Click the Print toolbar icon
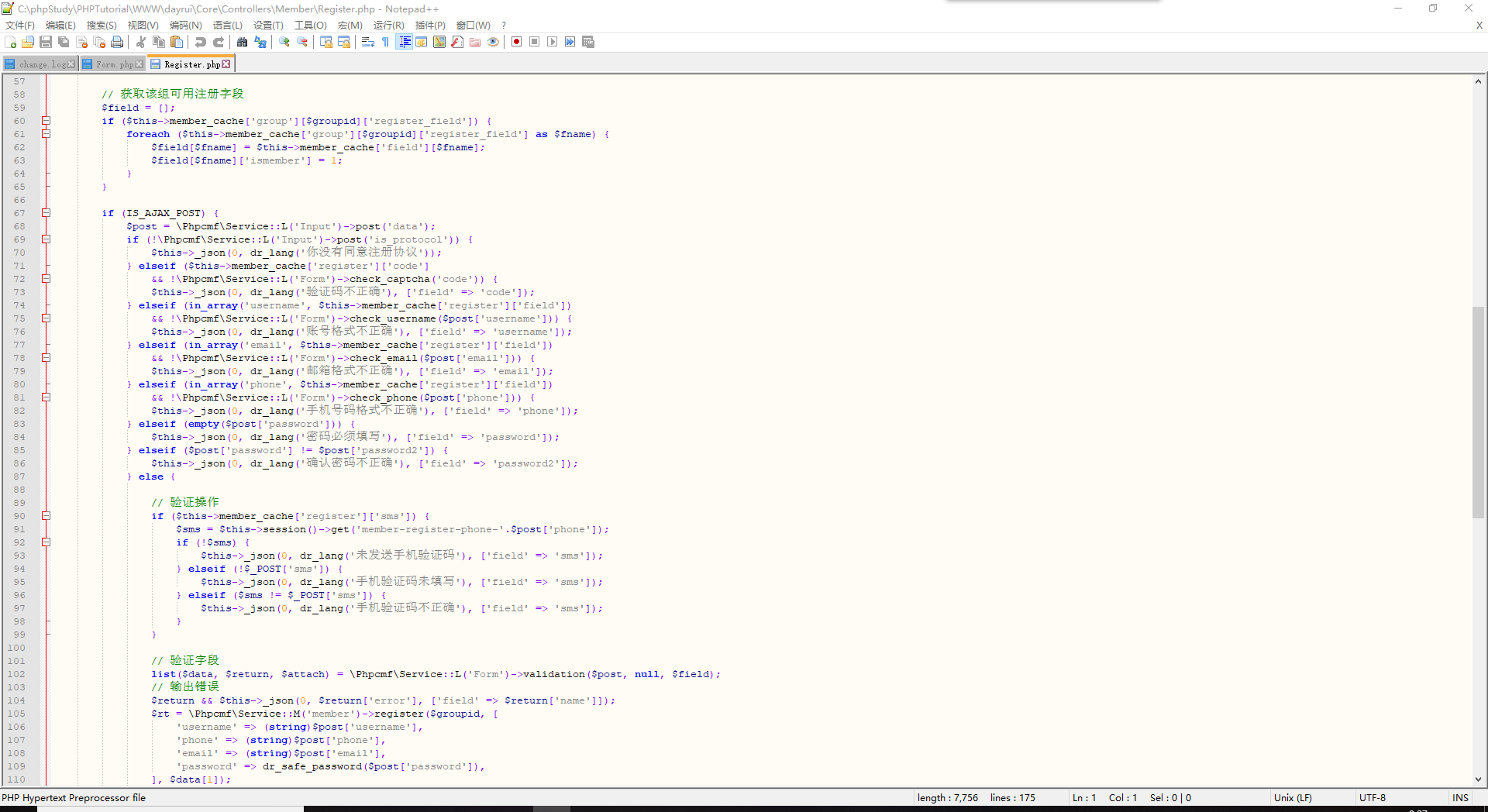Screen dimensions: 1488x812 point(117,42)
